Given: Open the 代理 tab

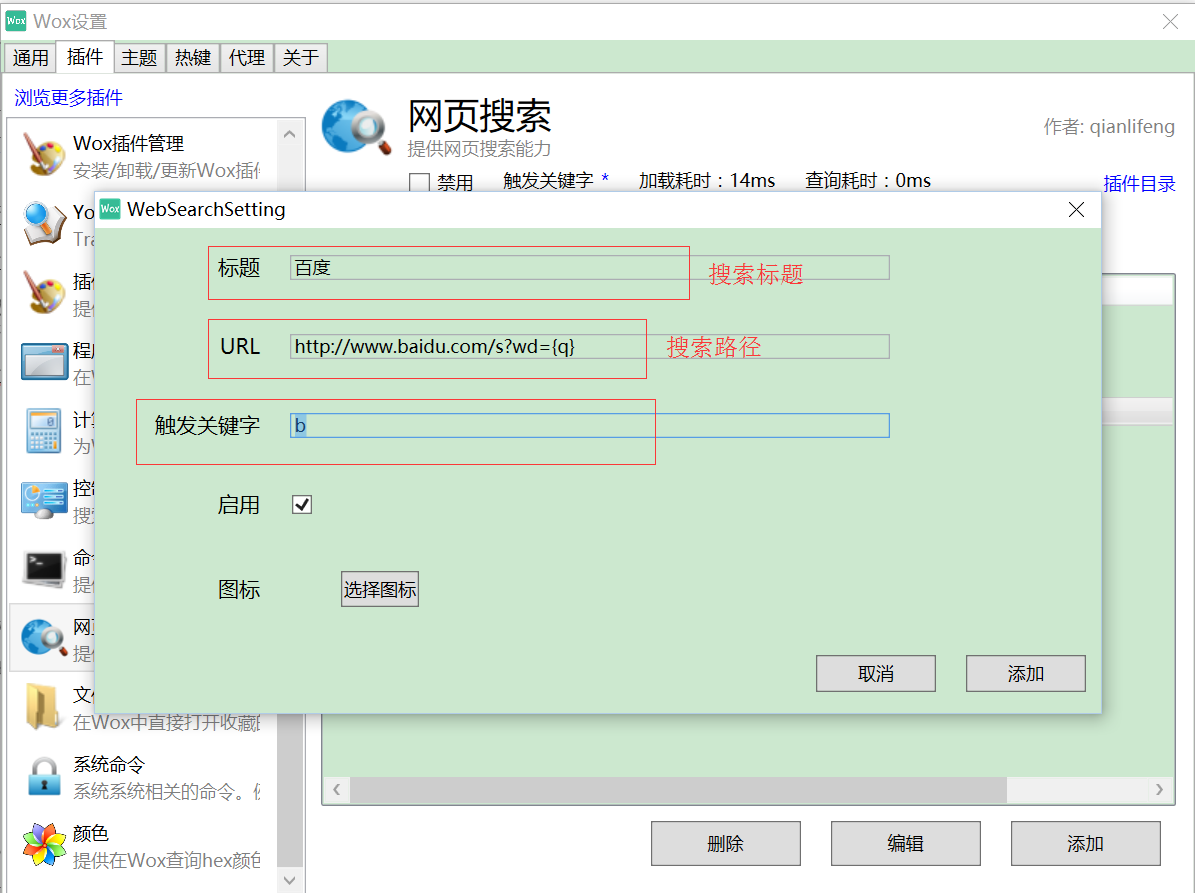Looking at the screenshot, I should pos(247,58).
